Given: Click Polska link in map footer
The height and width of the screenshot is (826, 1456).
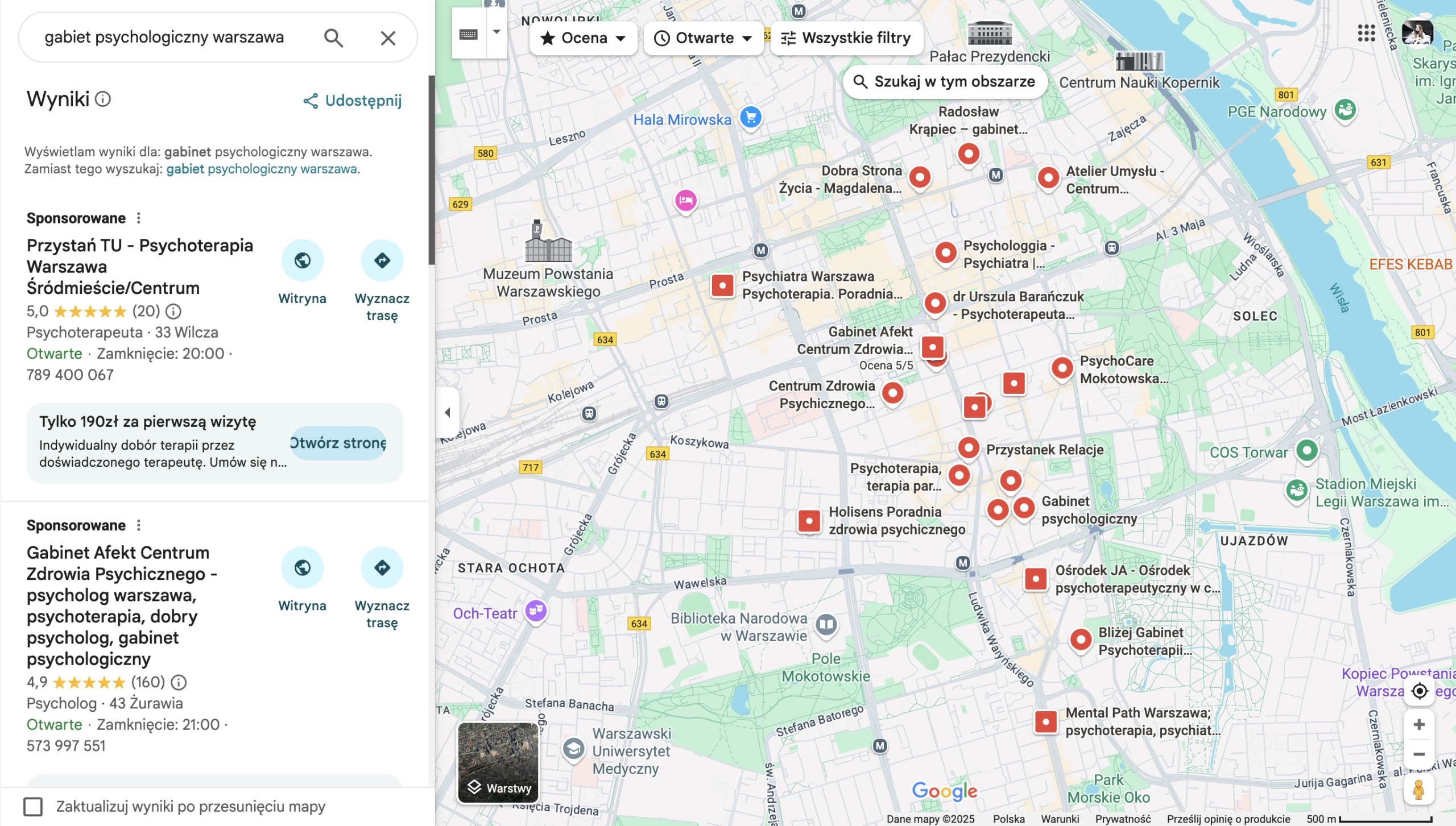Looking at the screenshot, I should 1009,819.
